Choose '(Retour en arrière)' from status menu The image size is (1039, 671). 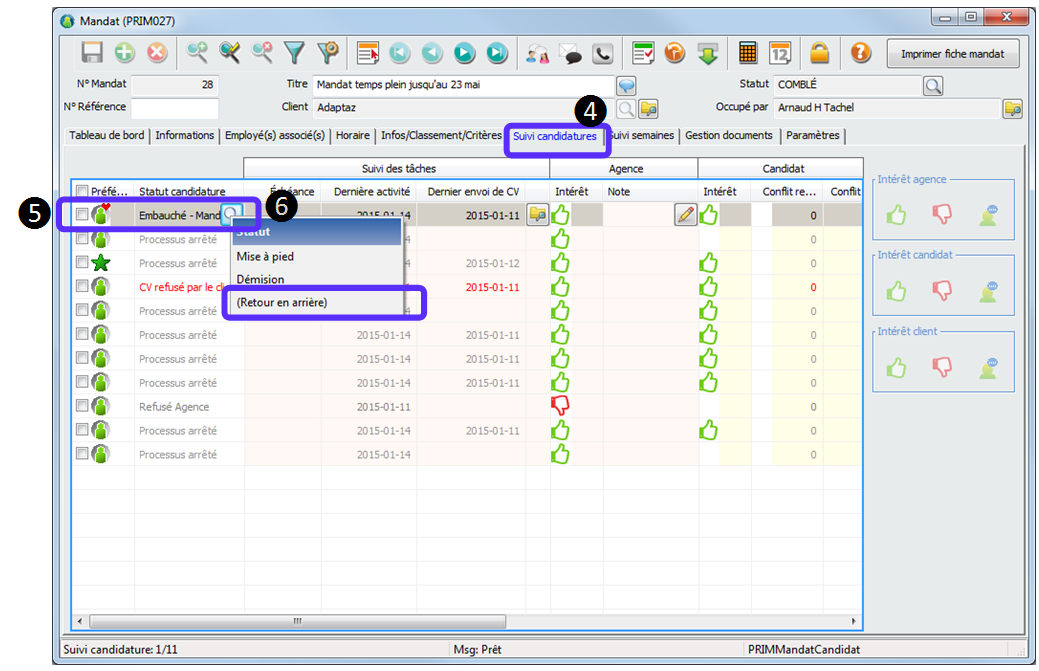coord(282,302)
